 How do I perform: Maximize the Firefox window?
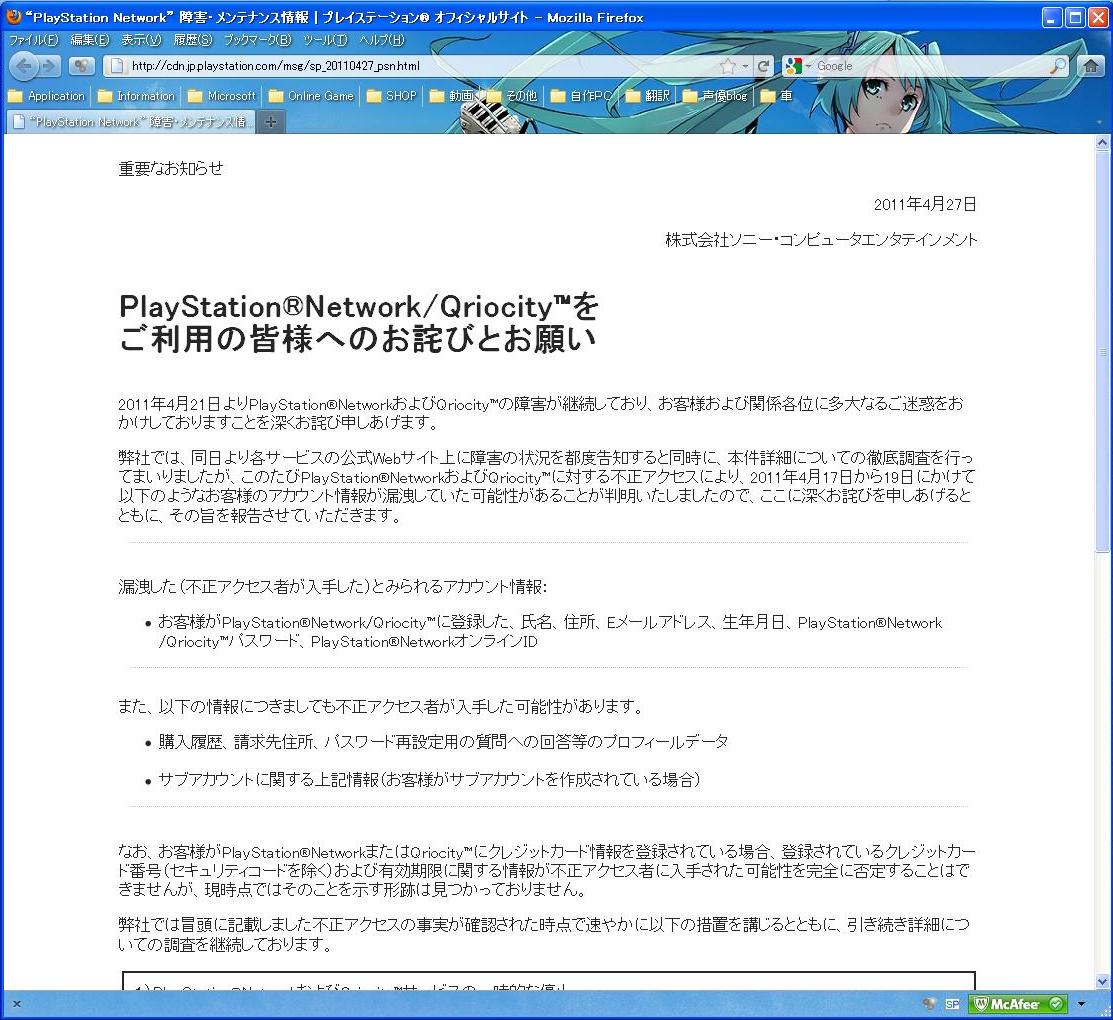(1075, 17)
